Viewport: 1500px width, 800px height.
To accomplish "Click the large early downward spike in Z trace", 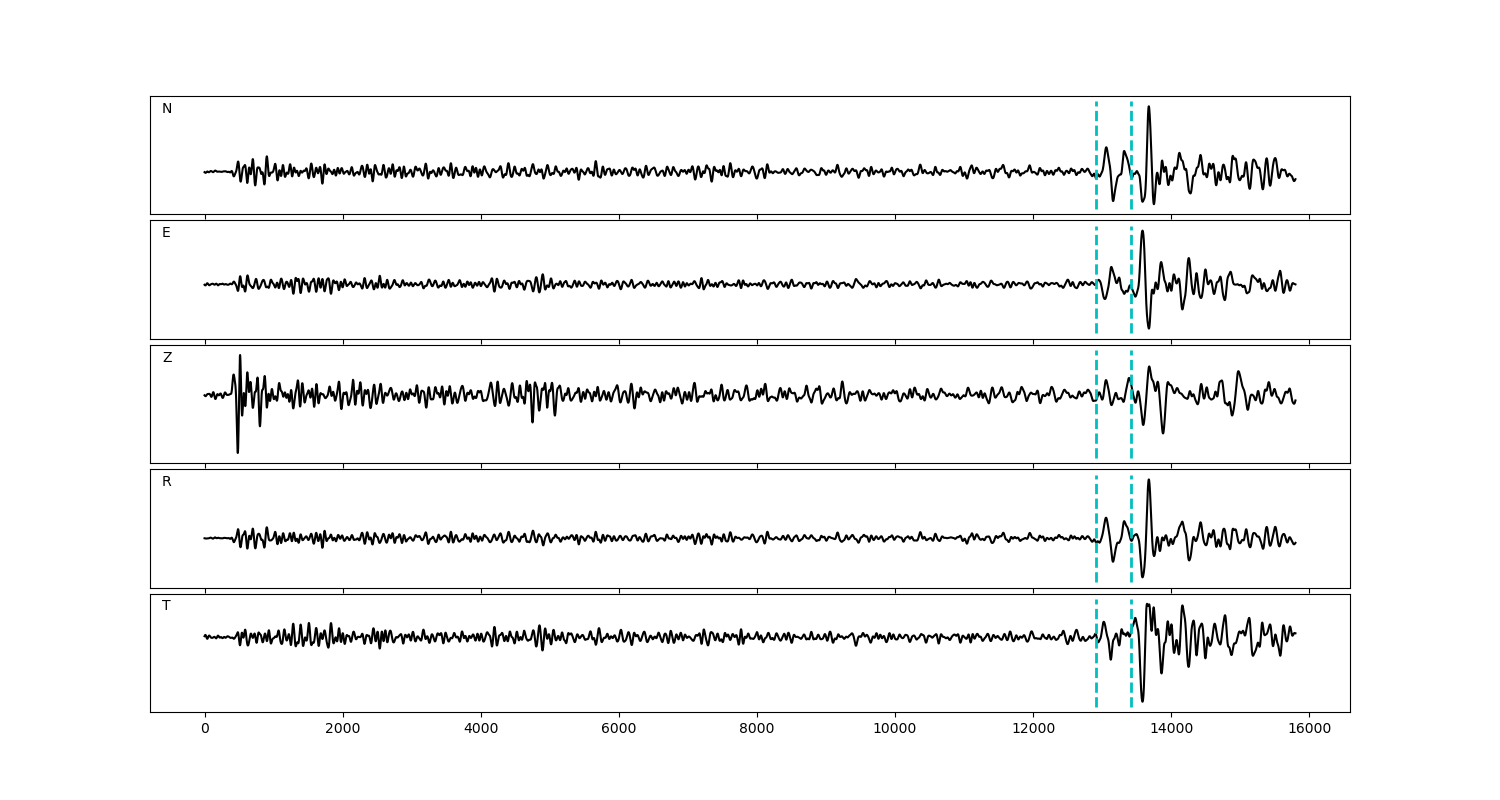I will tap(238, 448).
